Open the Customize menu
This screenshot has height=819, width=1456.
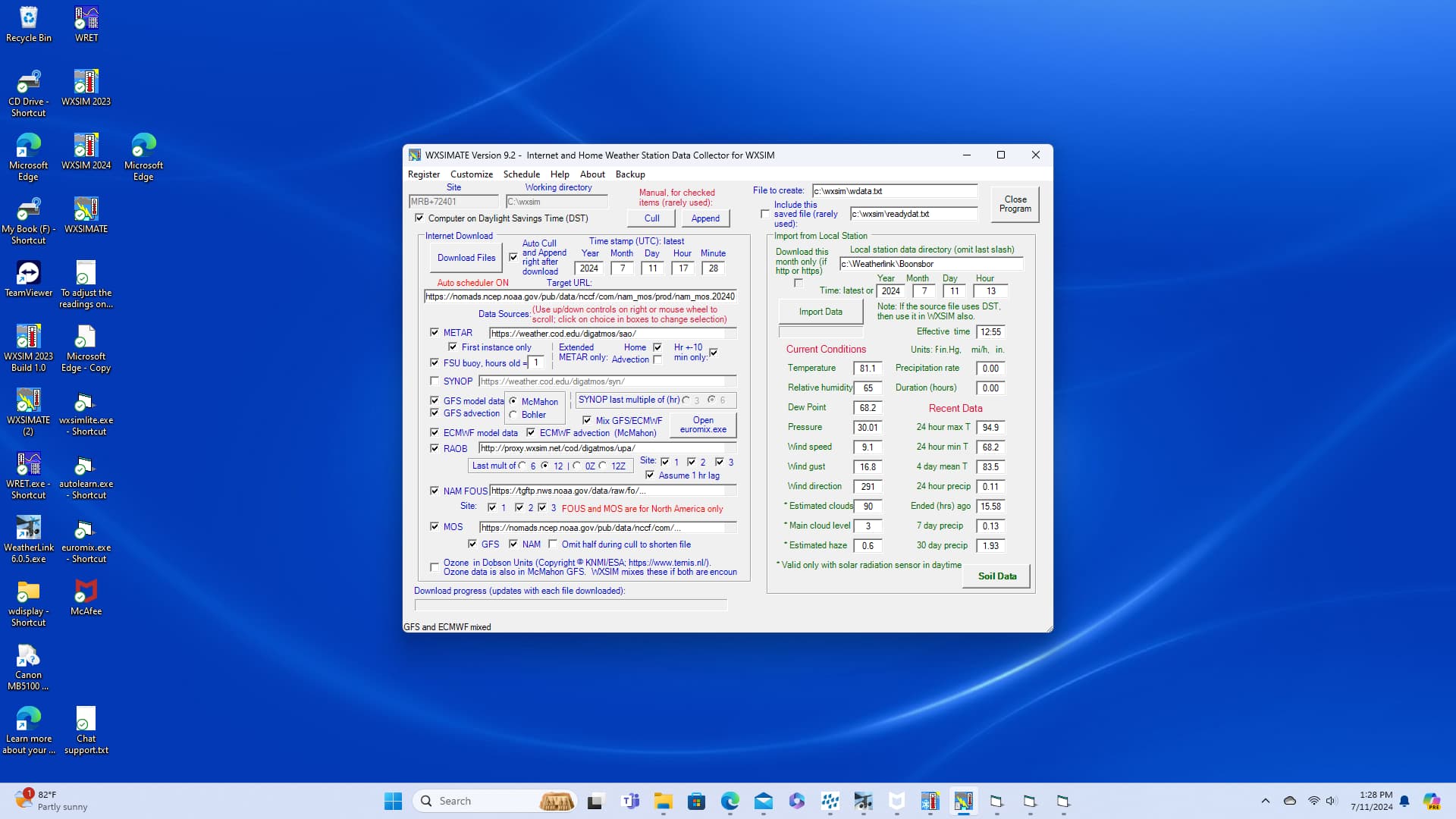pos(472,174)
